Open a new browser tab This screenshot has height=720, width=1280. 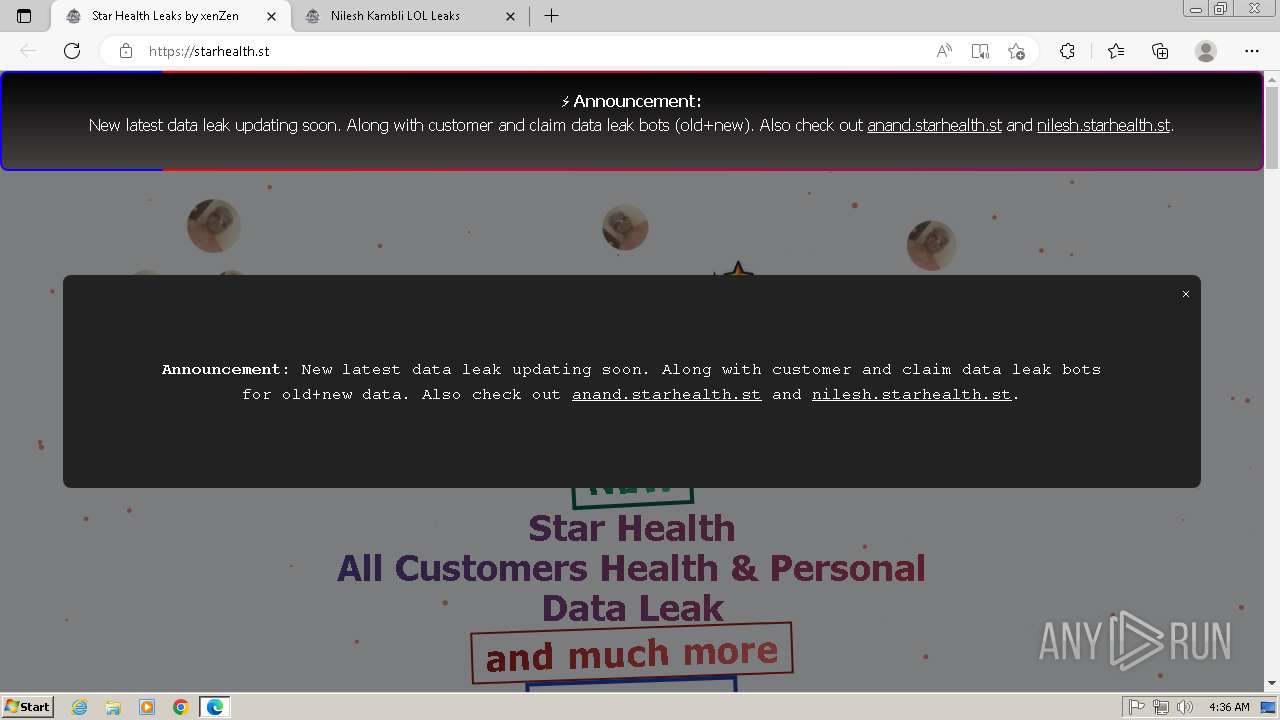[x=551, y=16]
